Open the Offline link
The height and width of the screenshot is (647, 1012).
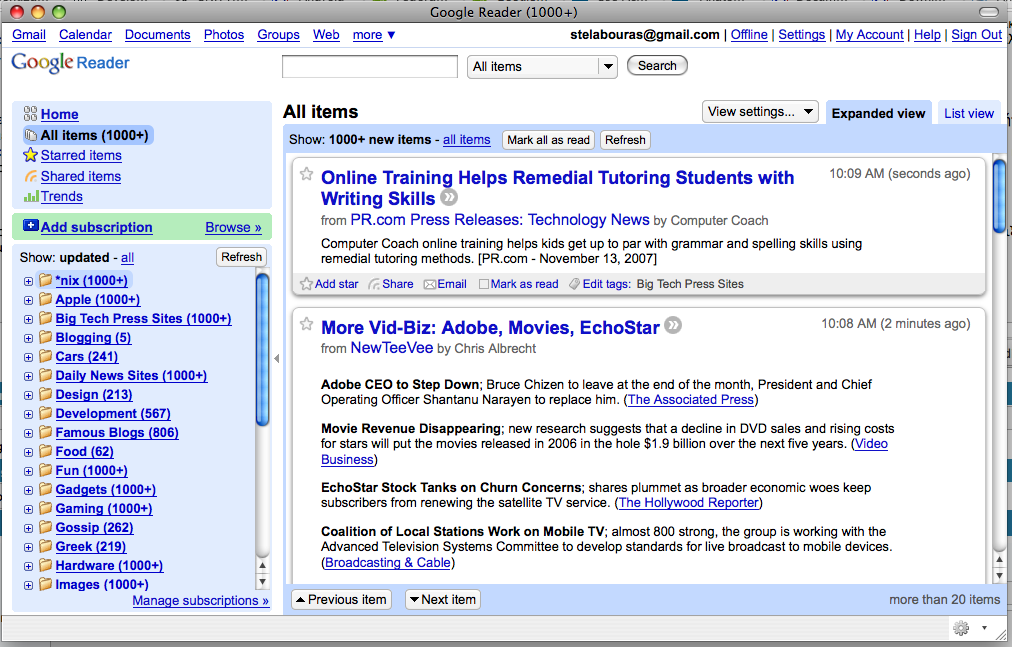point(749,35)
